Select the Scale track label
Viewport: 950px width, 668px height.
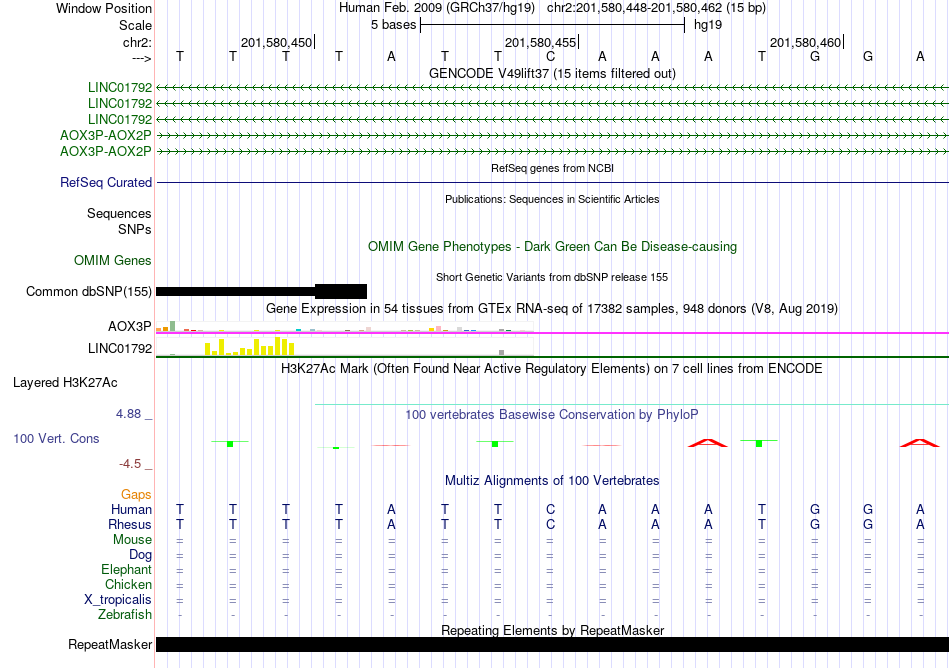point(135,25)
